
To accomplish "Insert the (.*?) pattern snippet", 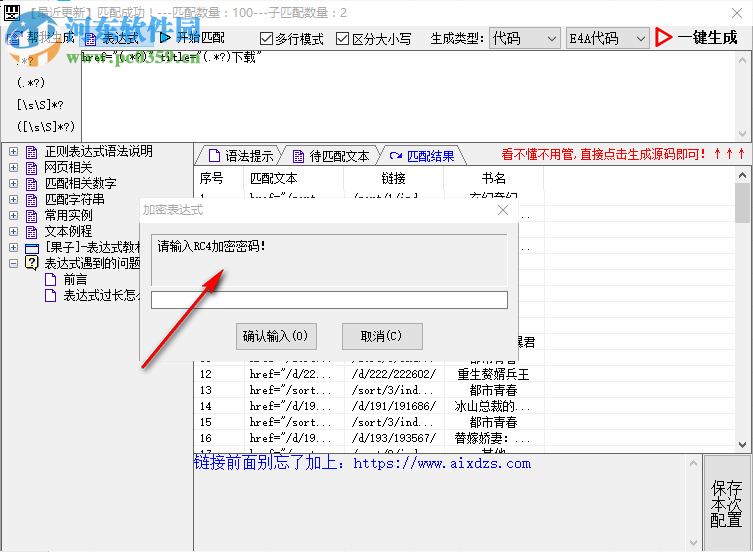I will click(x=31, y=83).
